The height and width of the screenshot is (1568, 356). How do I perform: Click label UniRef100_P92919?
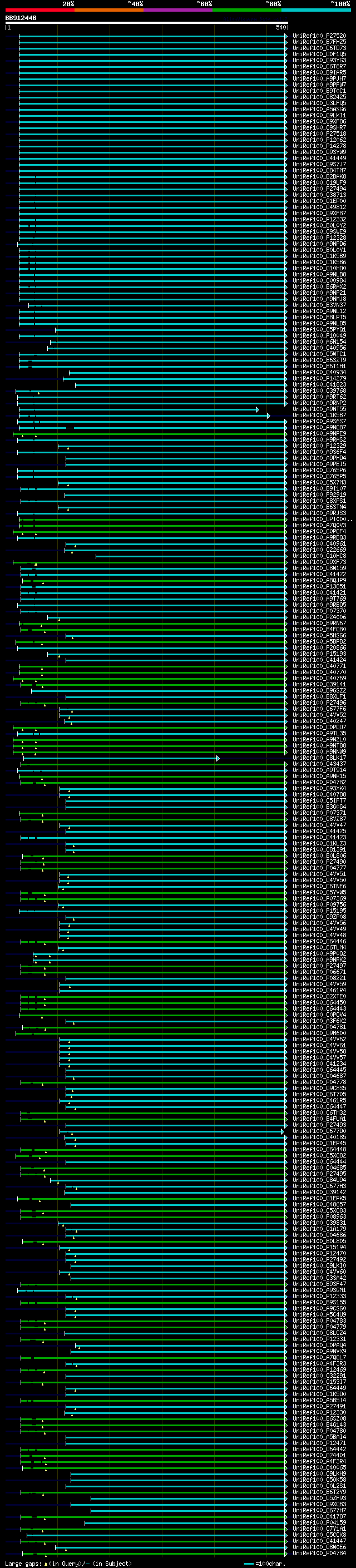(x=319, y=495)
